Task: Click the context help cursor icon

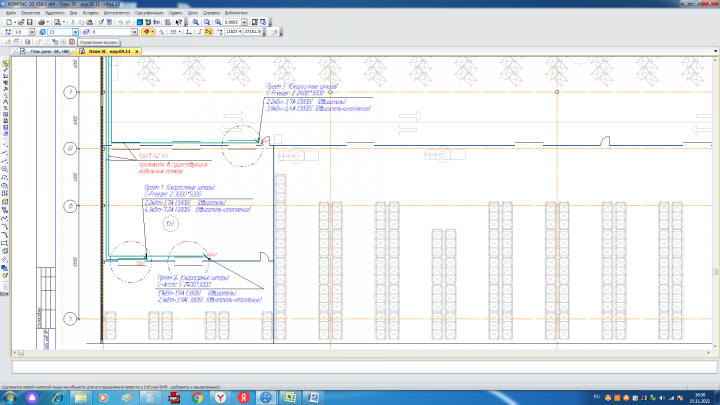Action: [x=179, y=22]
